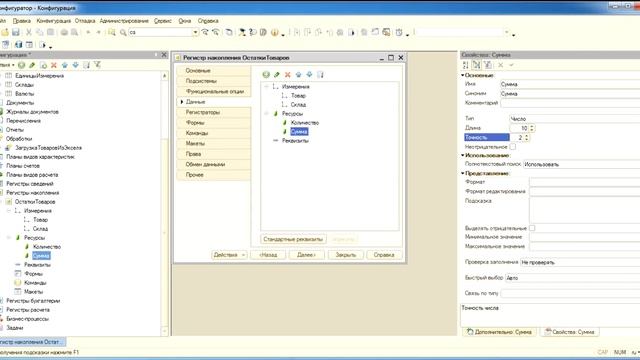Click the Copy icon in main toolbar
This screenshot has height=360, width=640.
coord(40,32)
